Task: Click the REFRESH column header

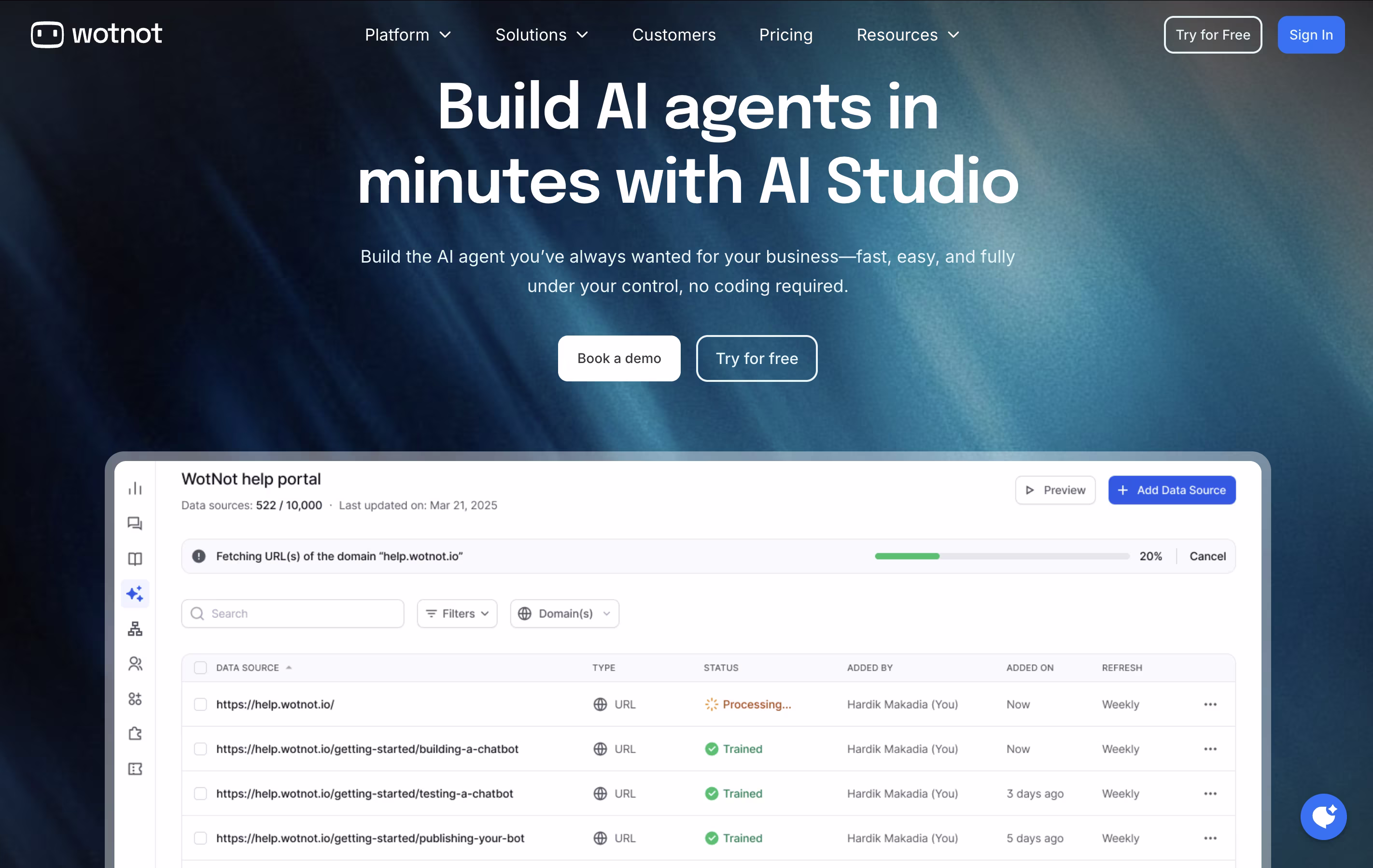Action: coord(1121,668)
